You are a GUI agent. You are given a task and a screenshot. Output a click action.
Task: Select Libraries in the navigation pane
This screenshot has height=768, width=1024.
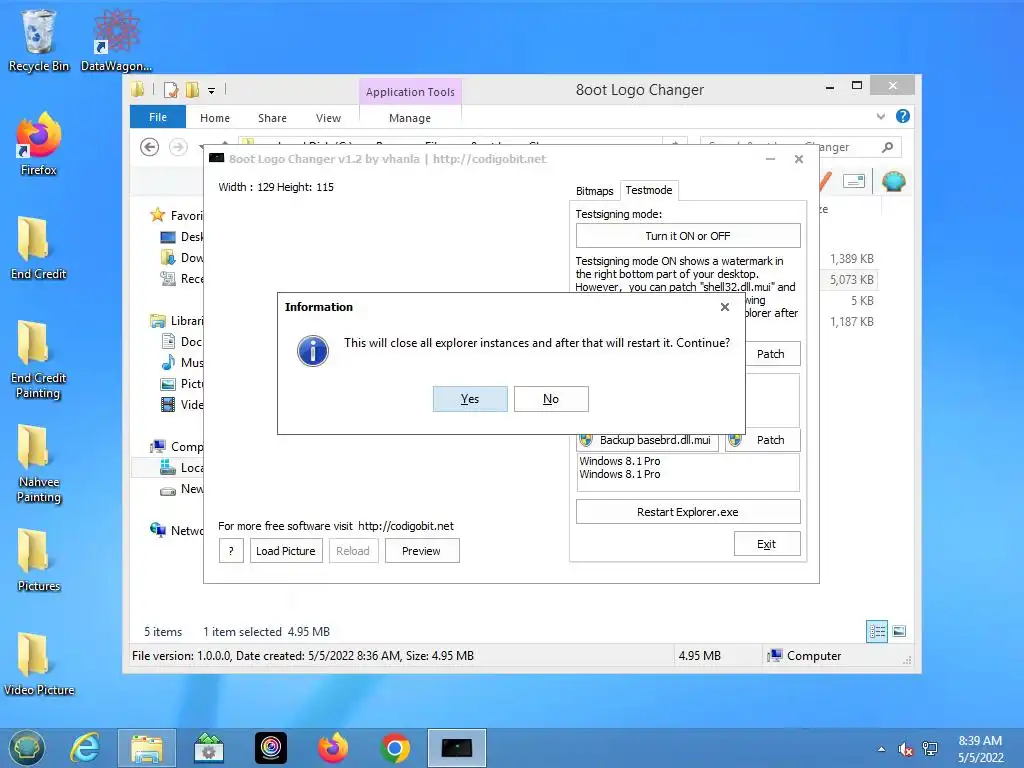click(176, 321)
